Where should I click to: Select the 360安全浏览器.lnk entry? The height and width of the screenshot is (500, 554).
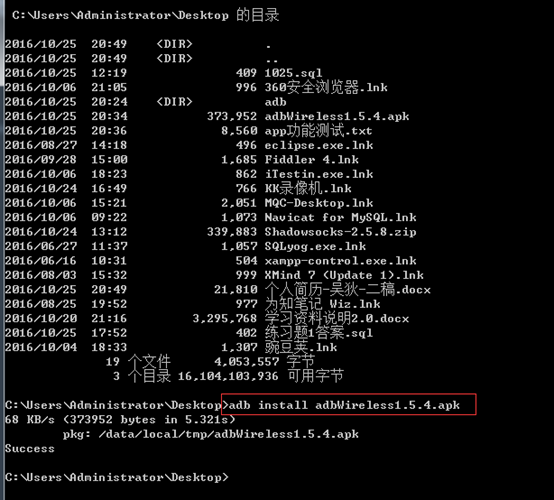(x=326, y=87)
